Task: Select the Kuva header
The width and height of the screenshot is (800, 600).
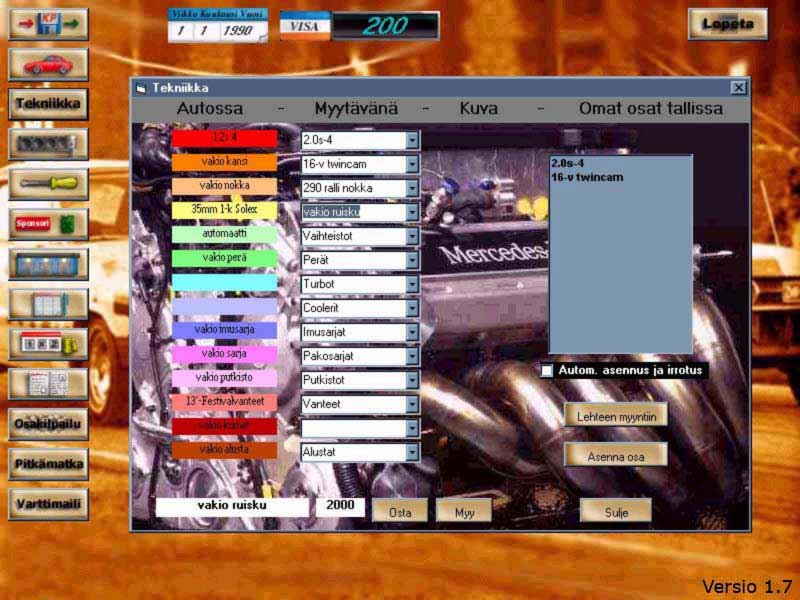Action: pyautogui.click(x=478, y=109)
